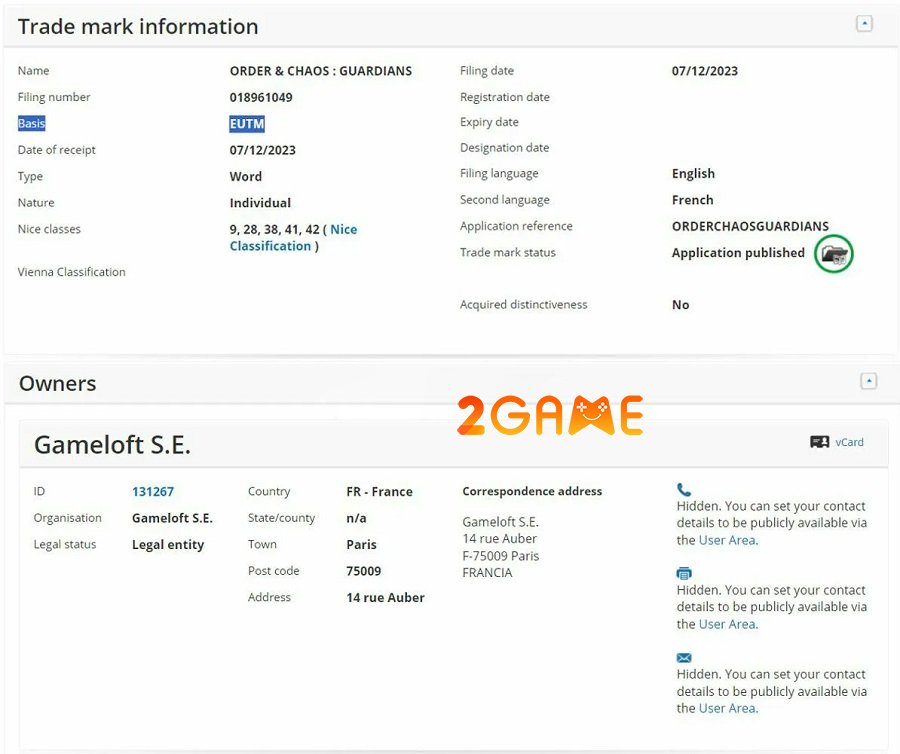Click the highlighted EUTM value
Viewport: 900px width, 754px height.
point(247,124)
